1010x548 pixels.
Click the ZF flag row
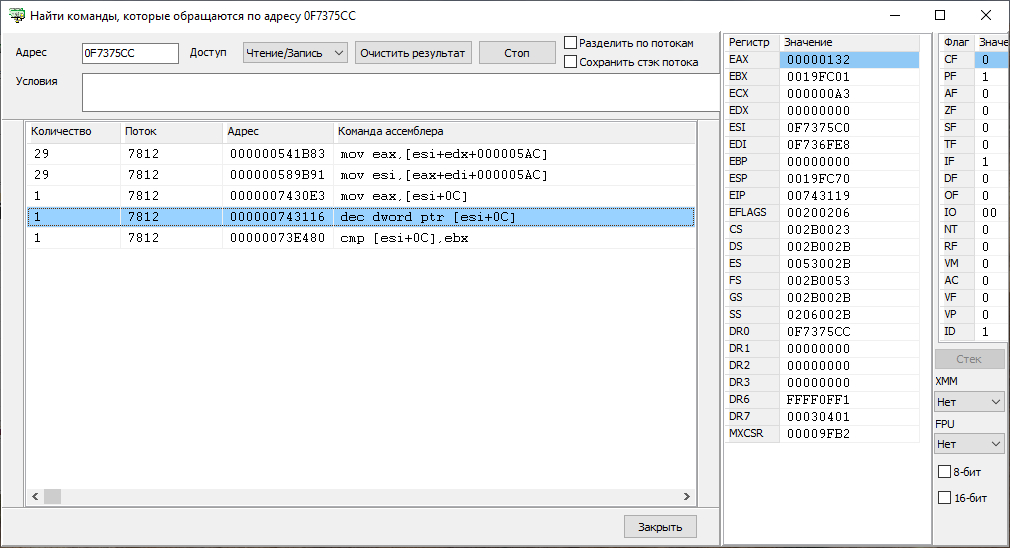tap(973, 110)
